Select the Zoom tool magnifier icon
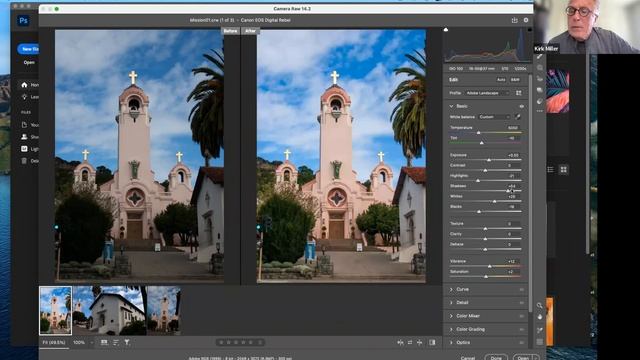 coord(540,305)
